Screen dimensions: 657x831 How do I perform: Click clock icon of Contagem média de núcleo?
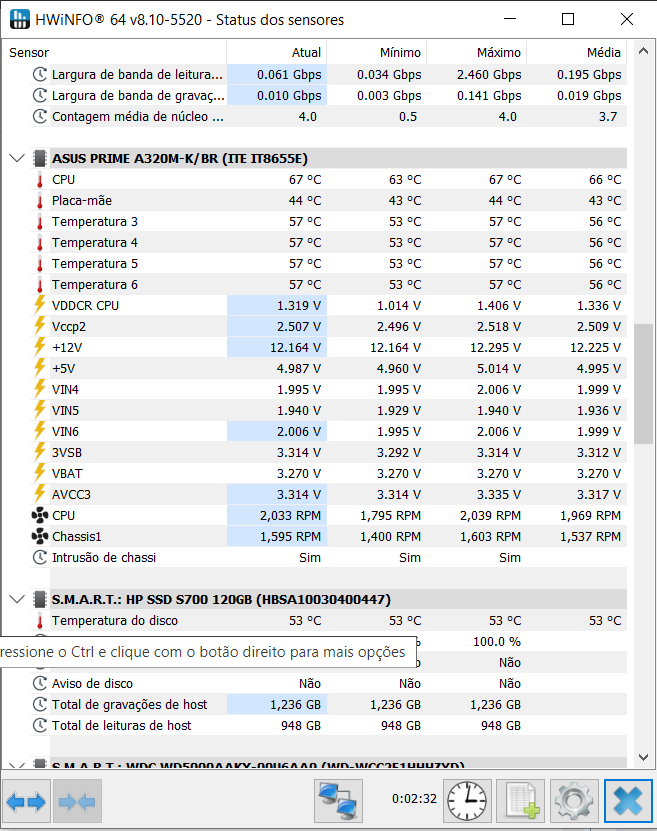(x=40, y=117)
